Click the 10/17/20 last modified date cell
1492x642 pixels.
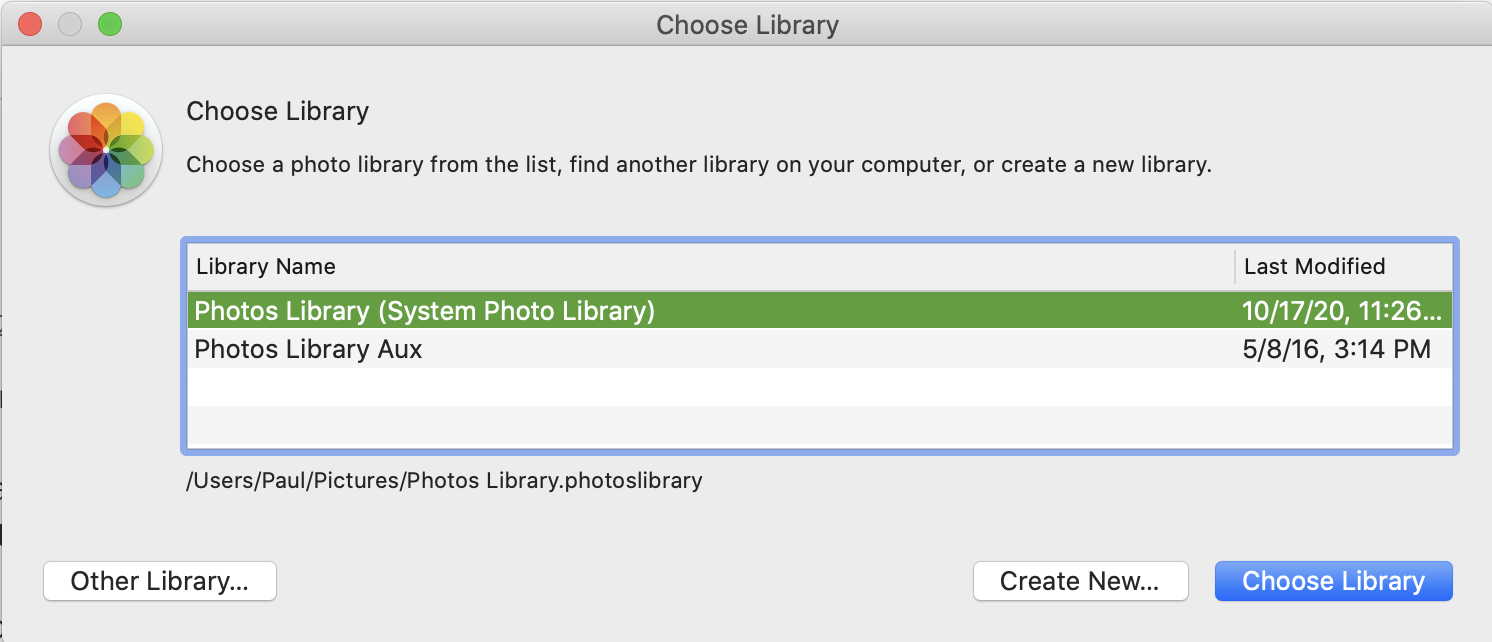tap(1342, 311)
